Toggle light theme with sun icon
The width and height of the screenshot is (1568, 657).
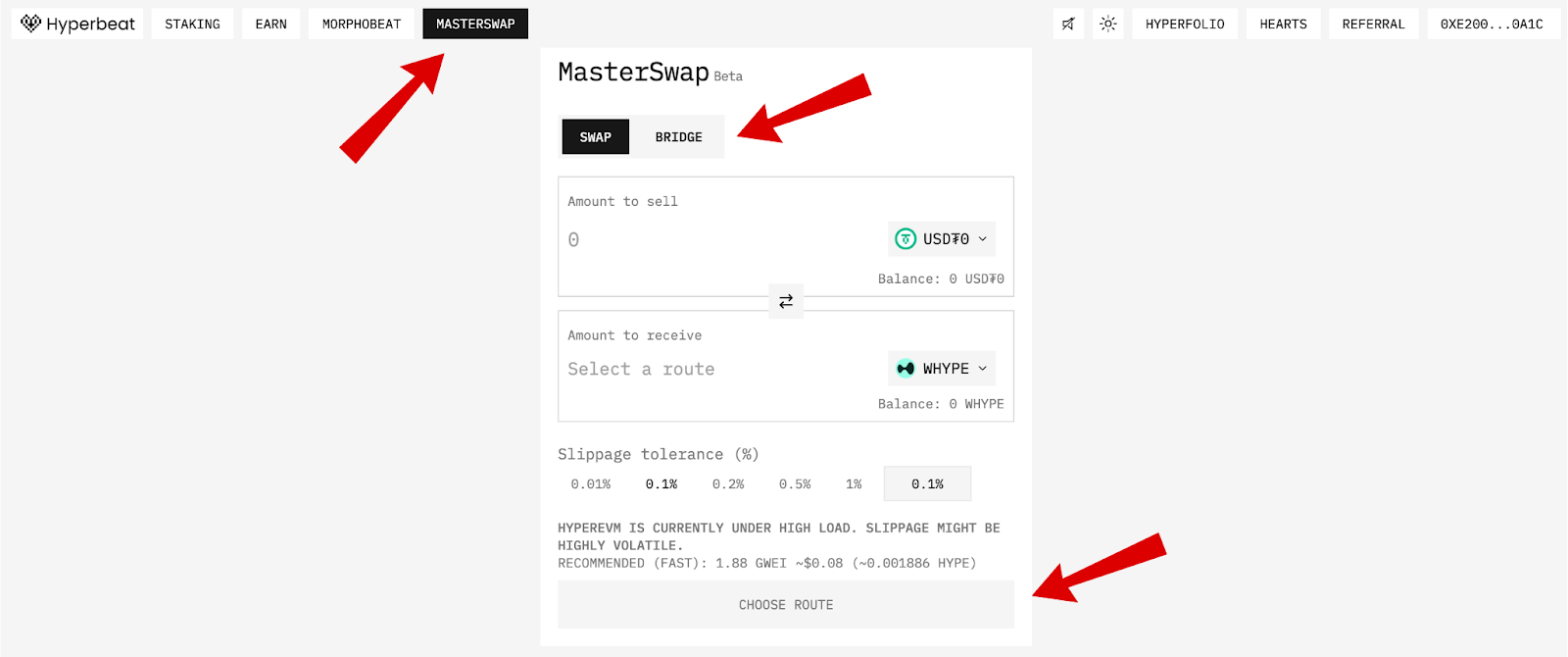pos(1108,24)
